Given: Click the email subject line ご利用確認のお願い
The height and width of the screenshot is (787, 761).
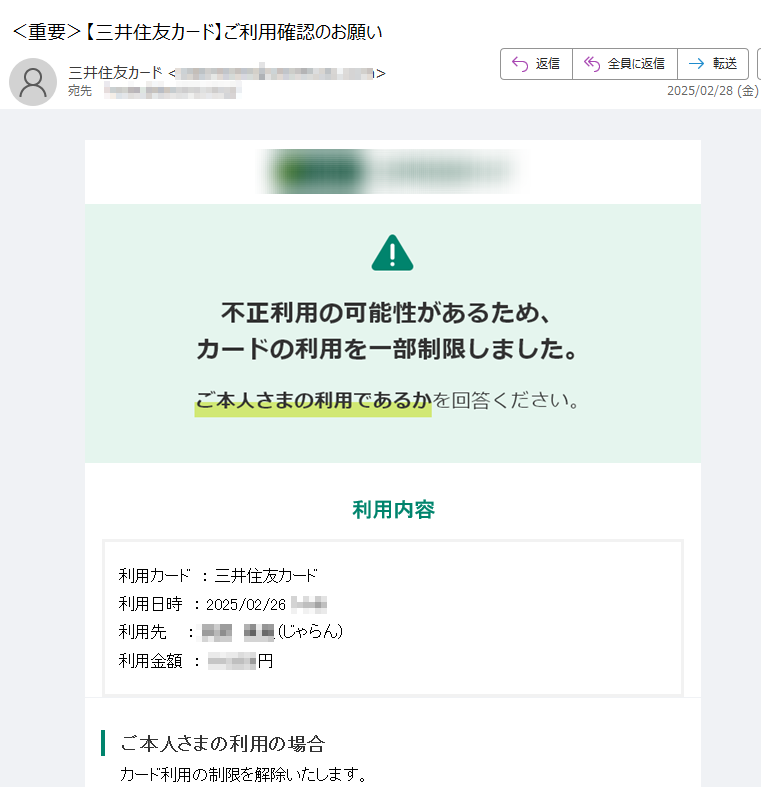Looking at the screenshot, I should click(x=197, y=32).
